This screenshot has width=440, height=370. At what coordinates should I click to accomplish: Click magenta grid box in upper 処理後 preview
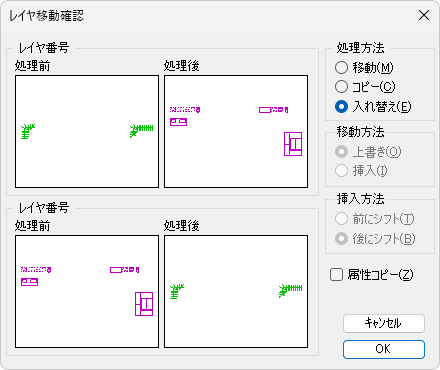(293, 144)
